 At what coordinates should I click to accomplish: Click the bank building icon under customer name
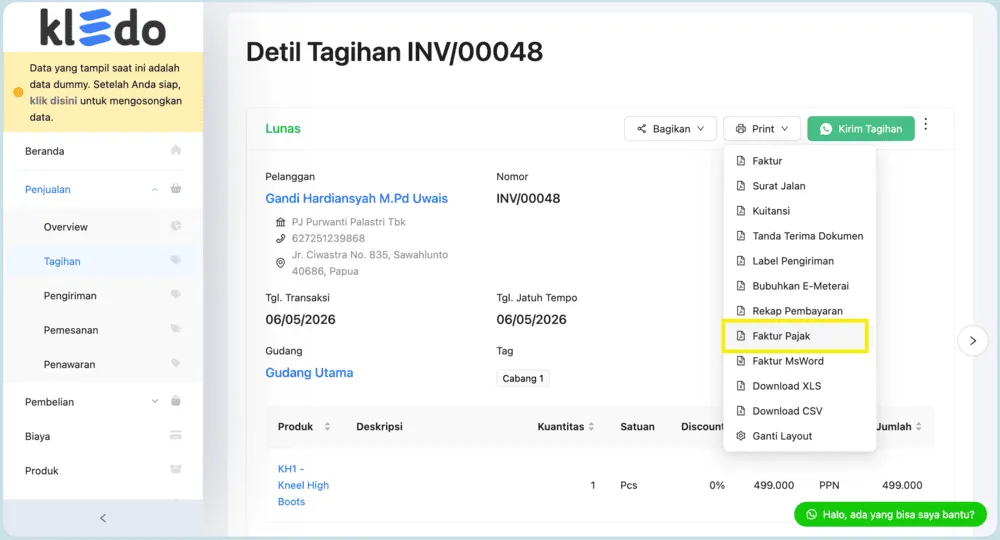pyautogui.click(x=281, y=222)
